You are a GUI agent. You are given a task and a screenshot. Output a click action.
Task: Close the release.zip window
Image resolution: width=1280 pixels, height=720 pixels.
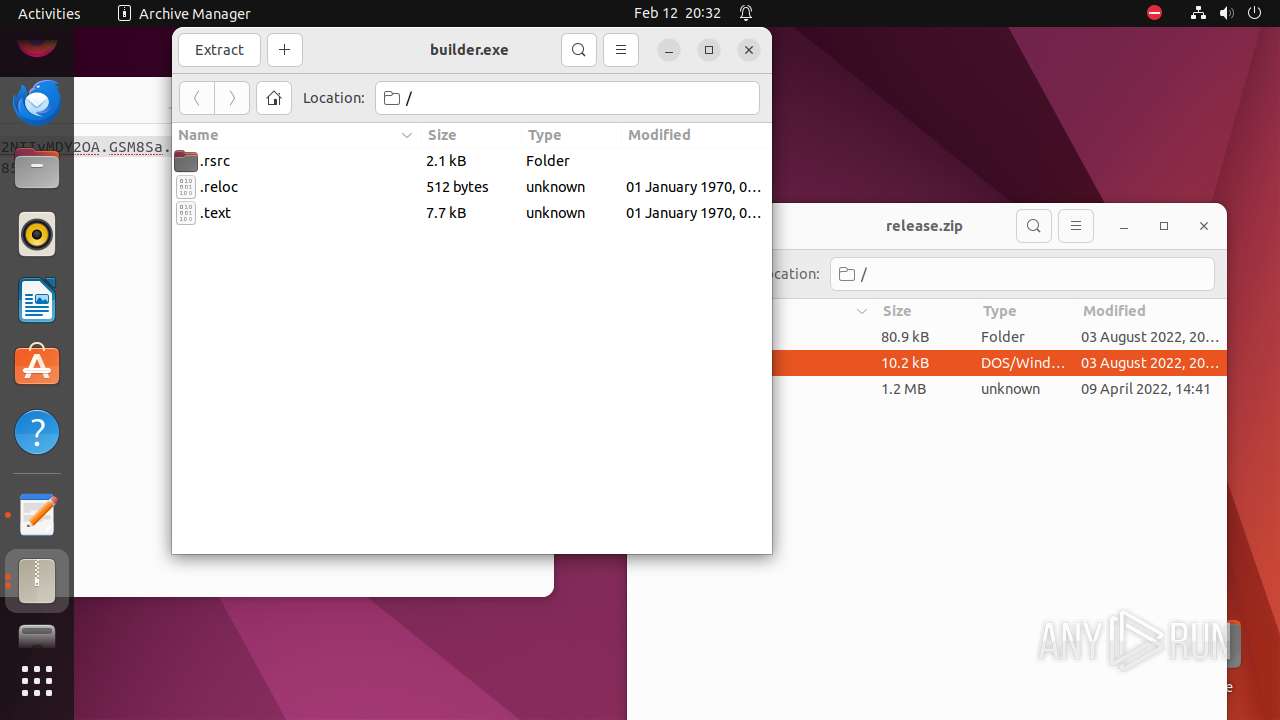pos(1204,226)
